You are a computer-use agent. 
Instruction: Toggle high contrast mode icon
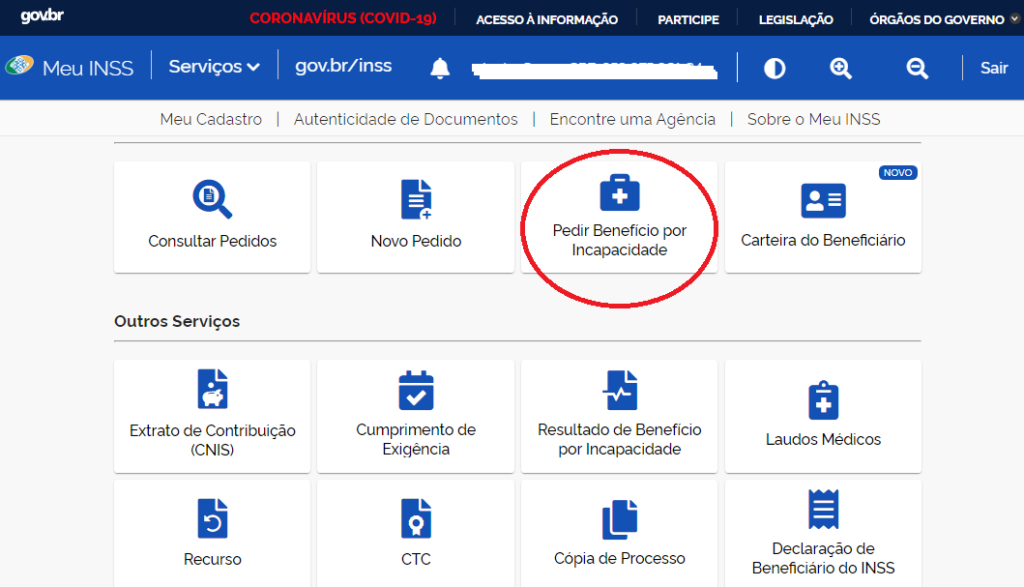coord(775,68)
